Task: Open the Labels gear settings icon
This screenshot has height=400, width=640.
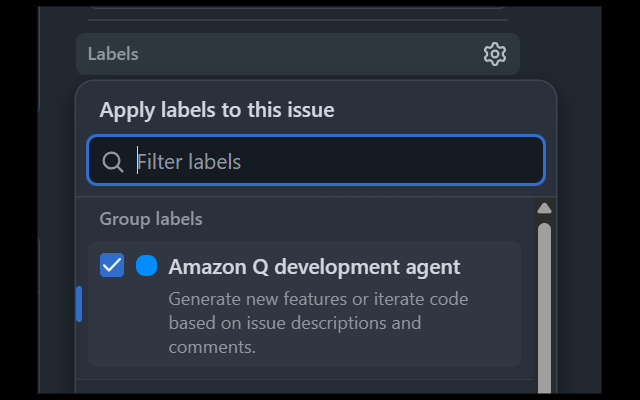Action: click(x=495, y=54)
